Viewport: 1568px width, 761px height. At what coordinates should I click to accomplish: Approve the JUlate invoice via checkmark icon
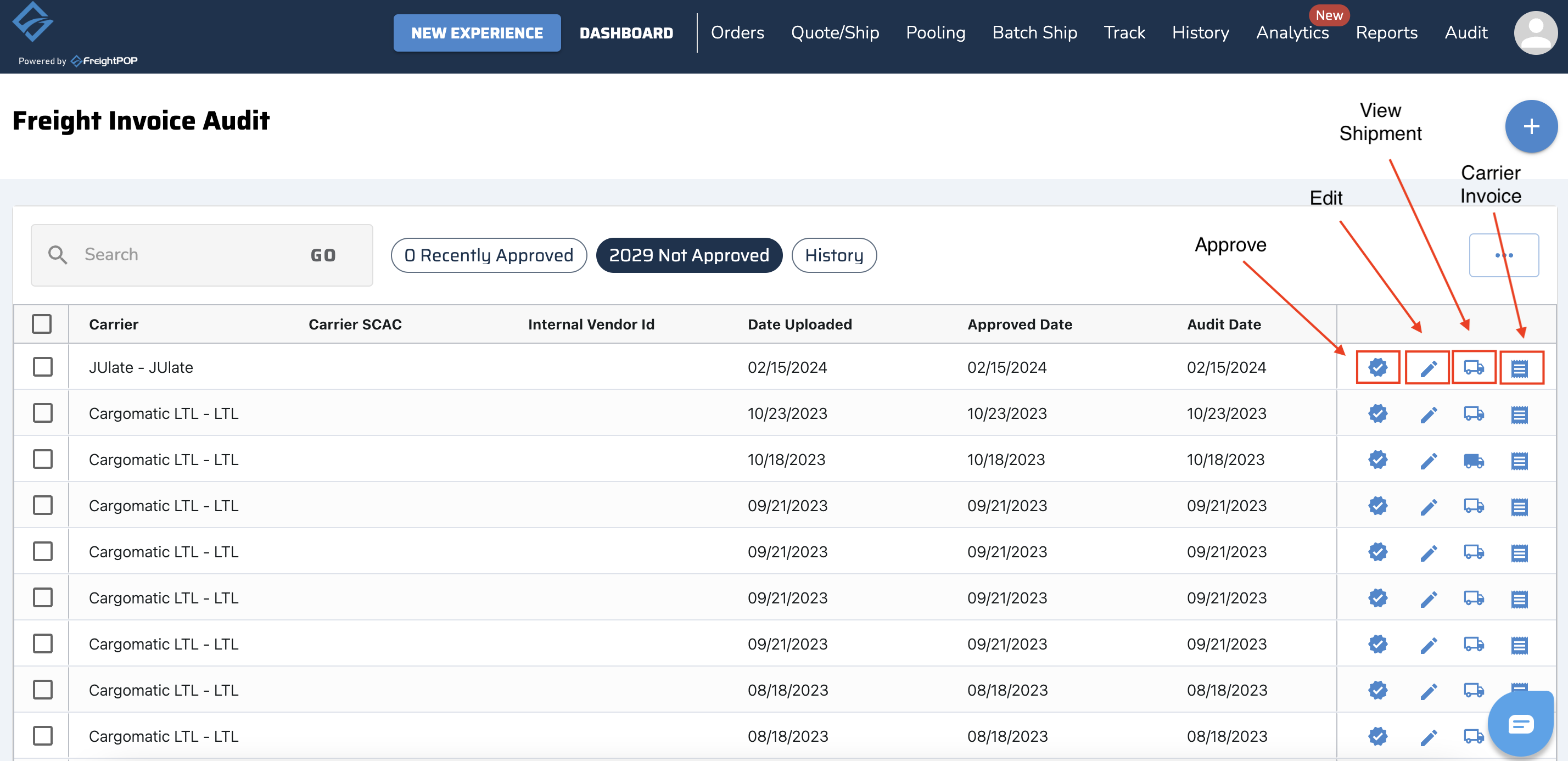(1377, 367)
